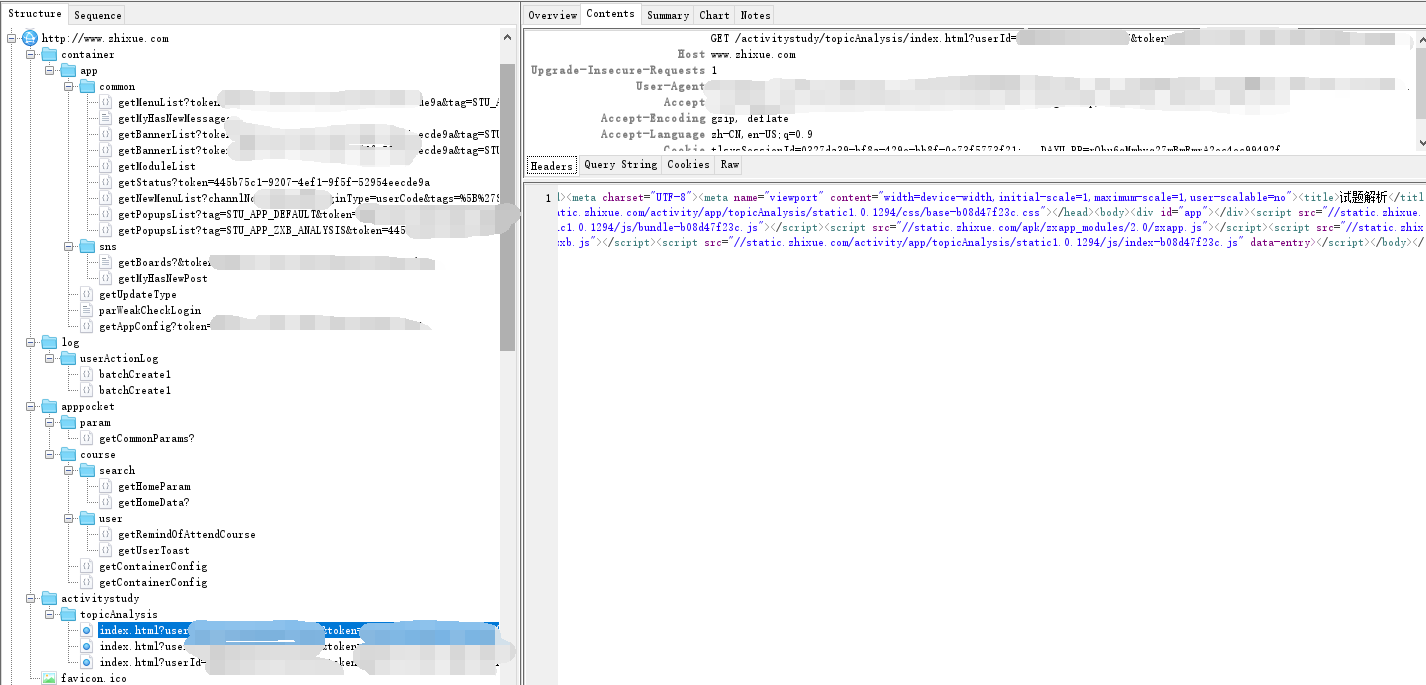Collapse the activitystudy folder node
This screenshot has width=1426, height=685.
click(x=30, y=598)
